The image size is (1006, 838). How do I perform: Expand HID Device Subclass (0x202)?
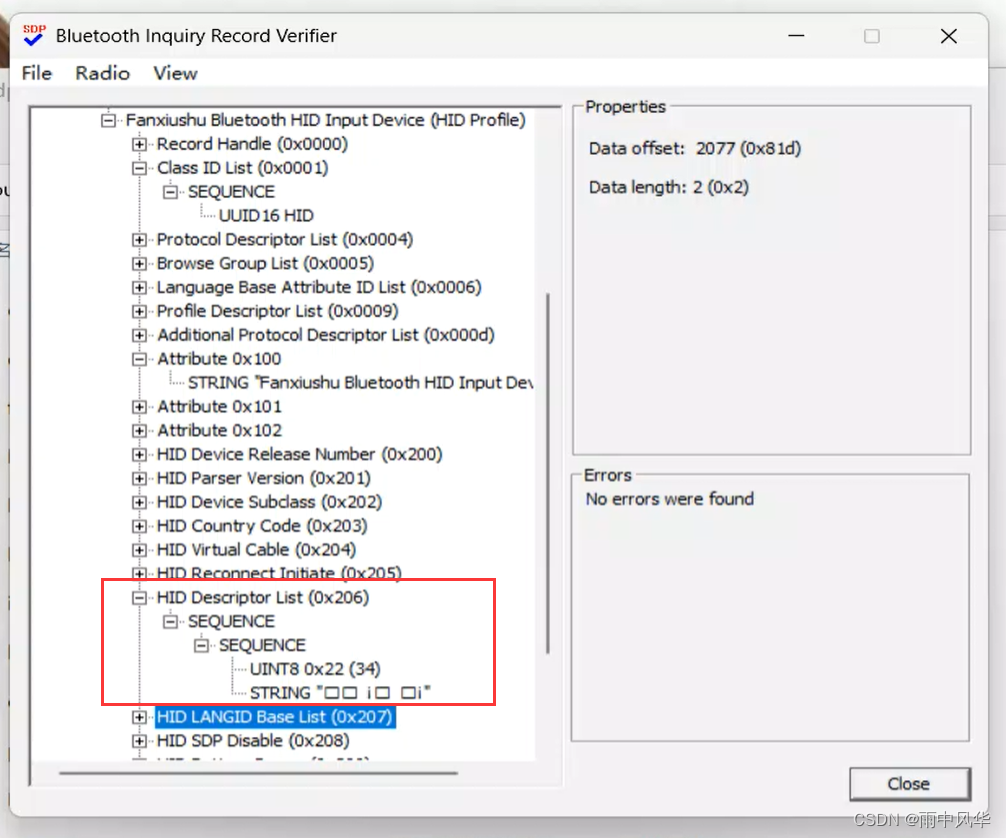[x=139, y=502]
